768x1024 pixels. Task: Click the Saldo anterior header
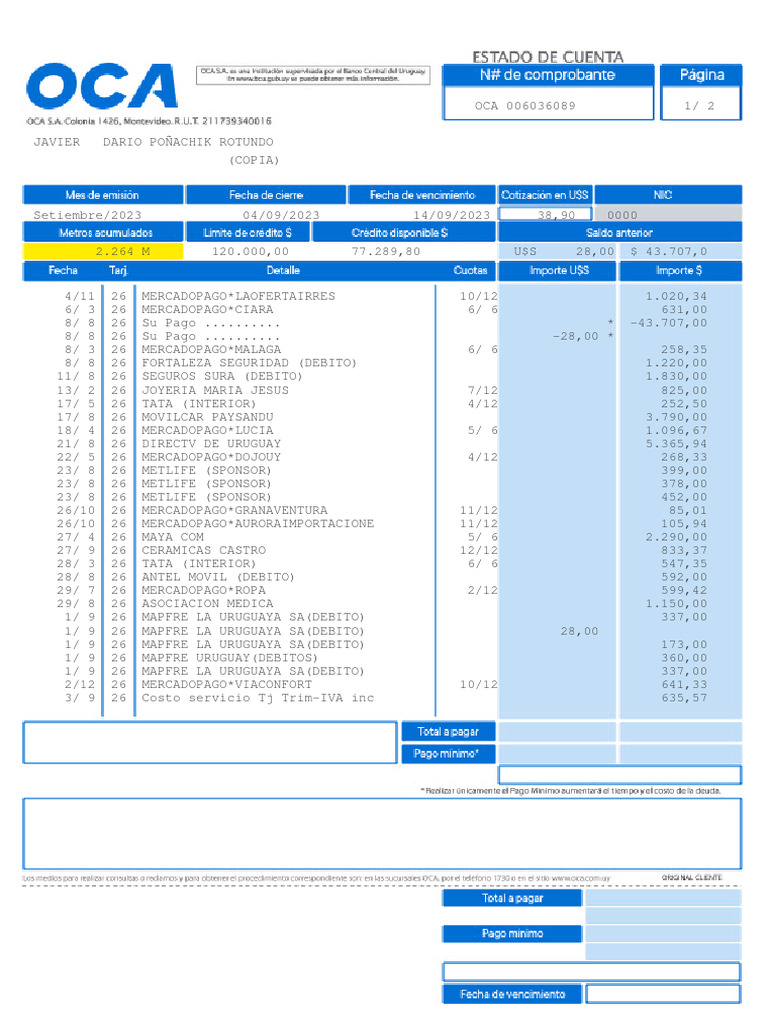(x=620, y=232)
